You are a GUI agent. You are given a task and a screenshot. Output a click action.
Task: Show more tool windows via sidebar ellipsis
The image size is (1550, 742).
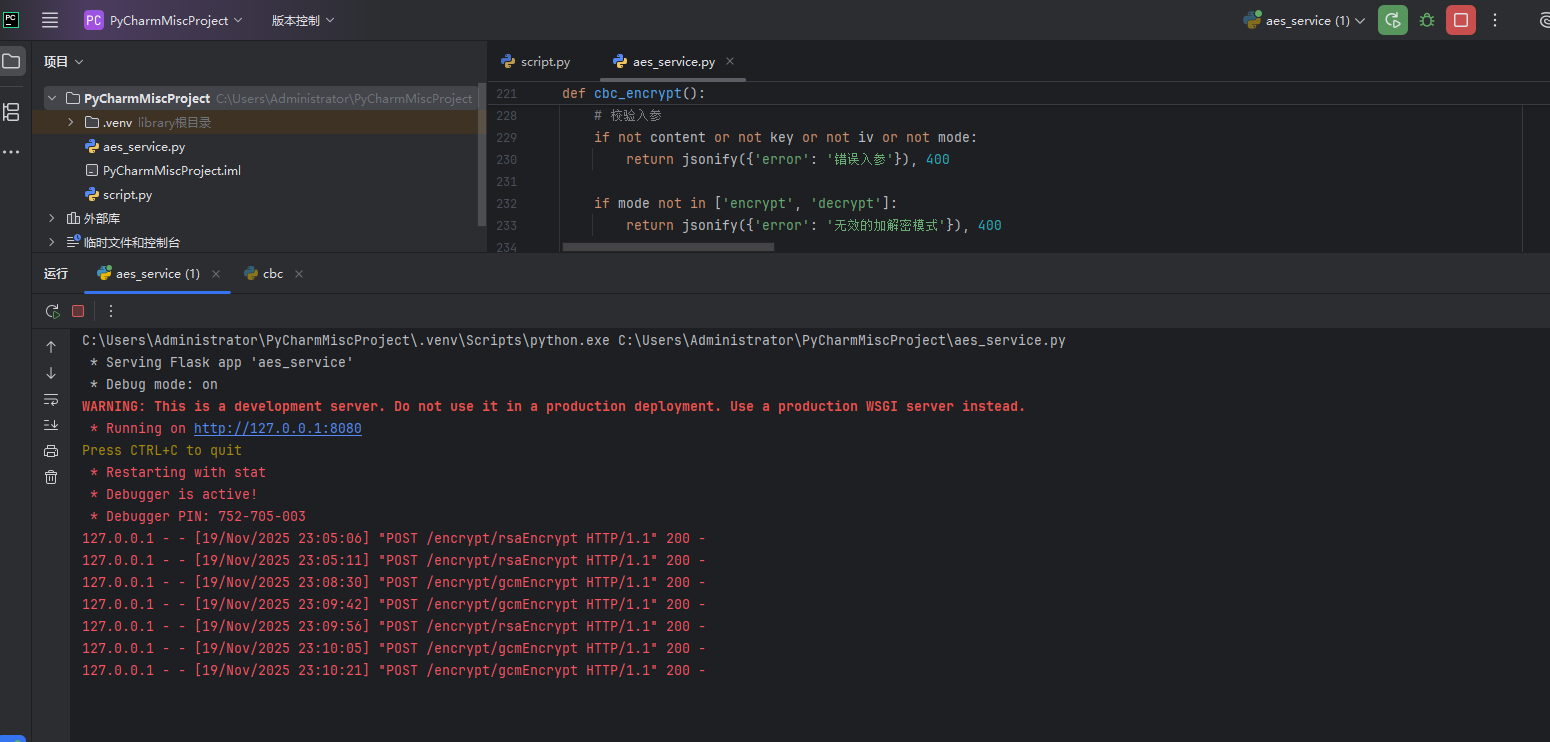11,152
